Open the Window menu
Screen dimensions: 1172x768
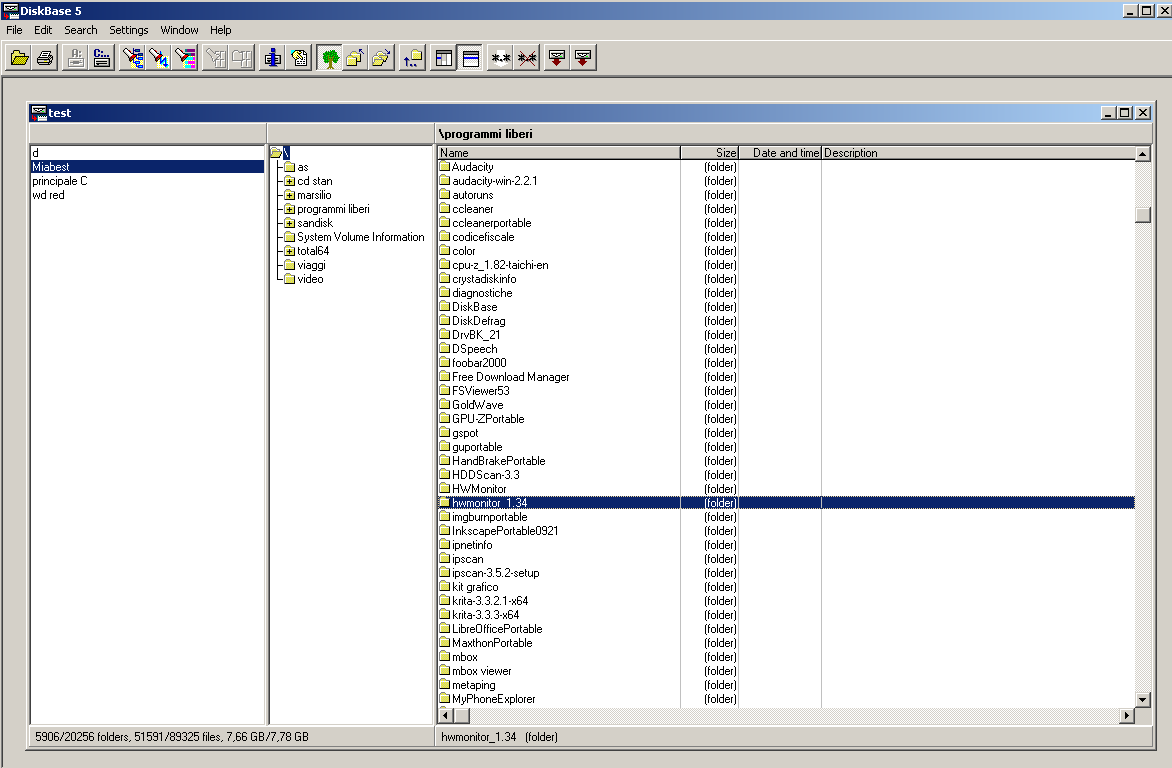click(x=179, y=30)
